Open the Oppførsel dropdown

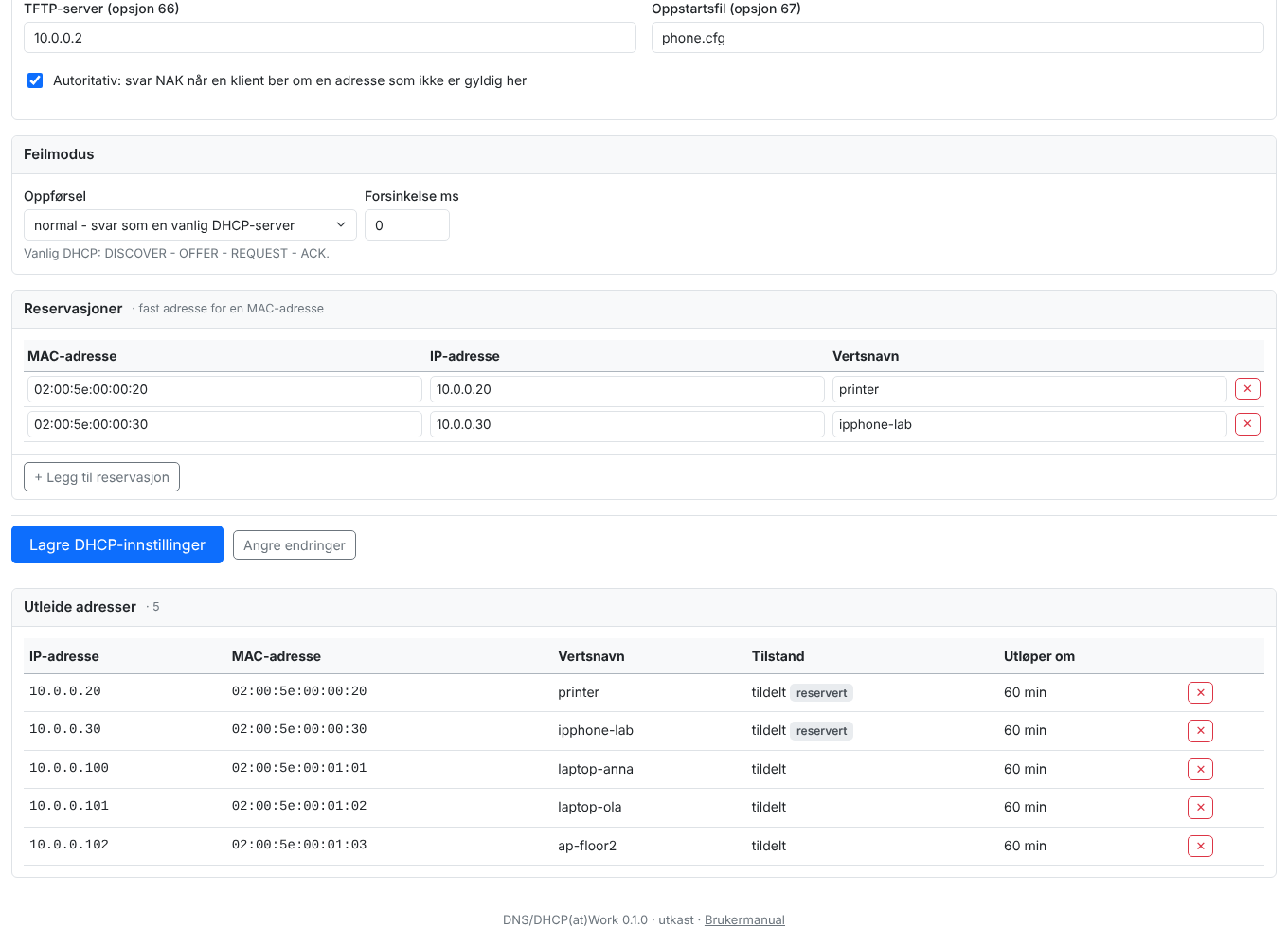(x=189, y=225)
